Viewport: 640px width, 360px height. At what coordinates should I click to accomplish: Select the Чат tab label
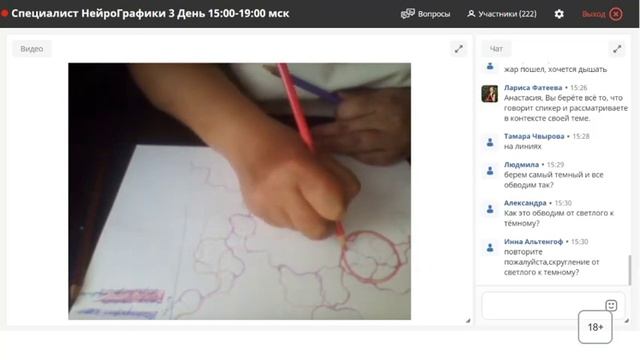(x=496, y=49)
